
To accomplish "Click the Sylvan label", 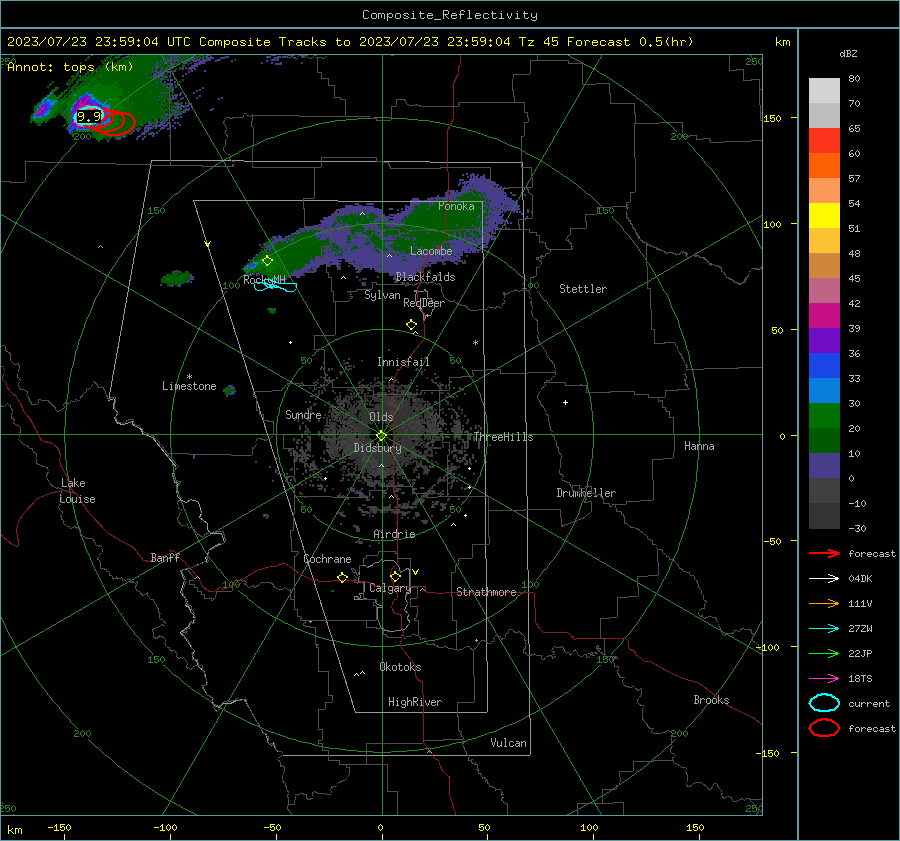I will [382, 295].
